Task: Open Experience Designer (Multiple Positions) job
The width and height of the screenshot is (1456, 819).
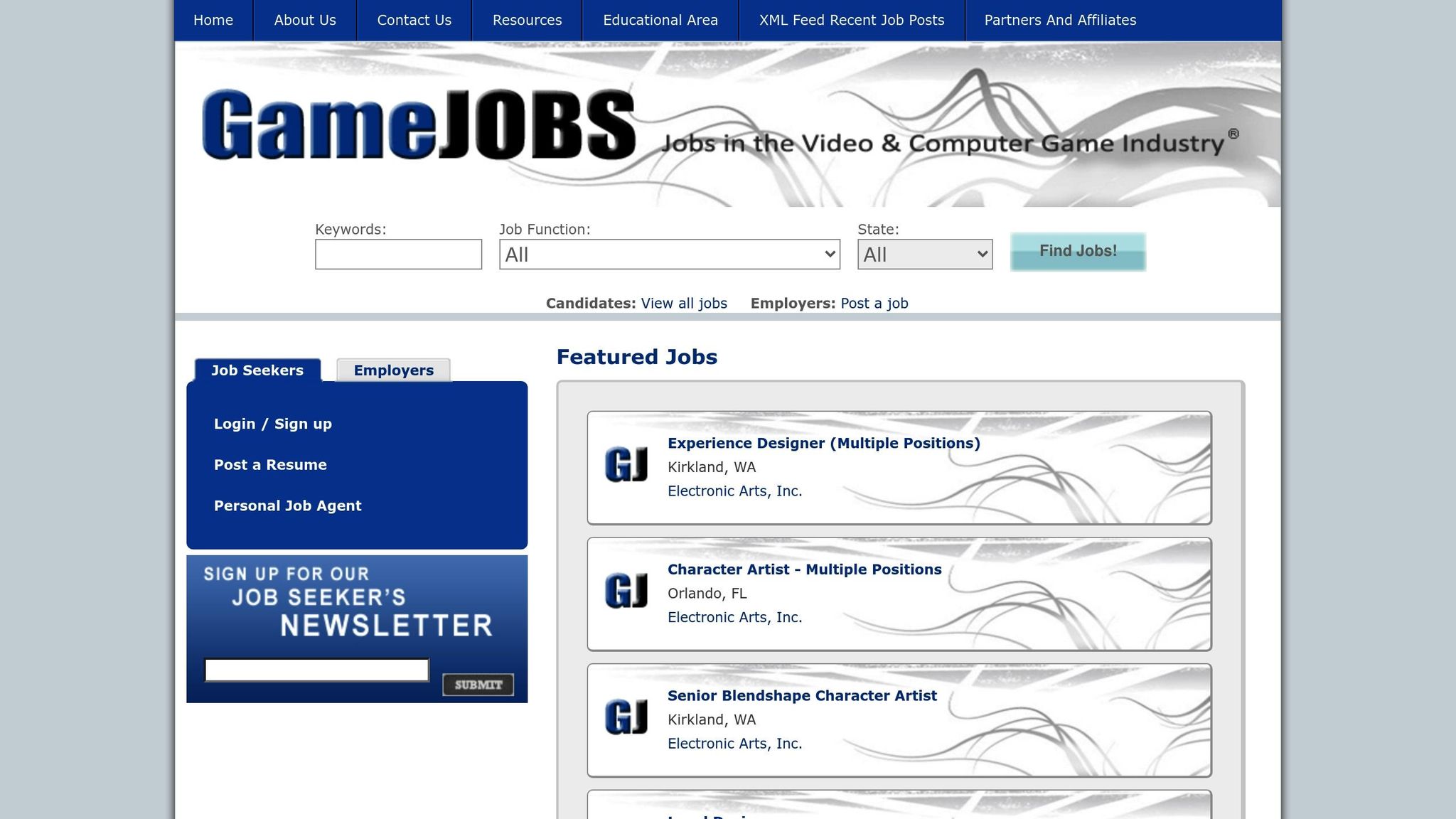Action: (823, 444)
